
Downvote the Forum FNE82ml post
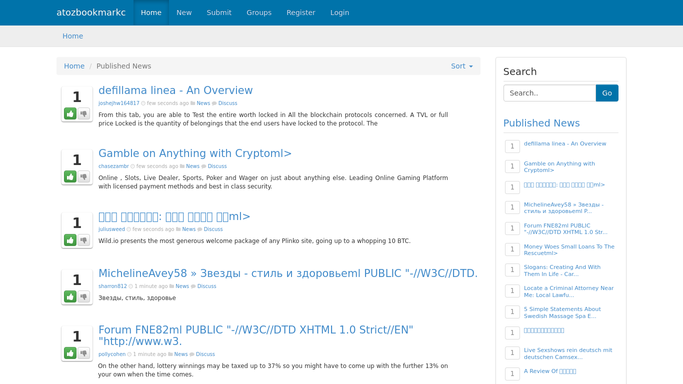click(x=84, y=353)
